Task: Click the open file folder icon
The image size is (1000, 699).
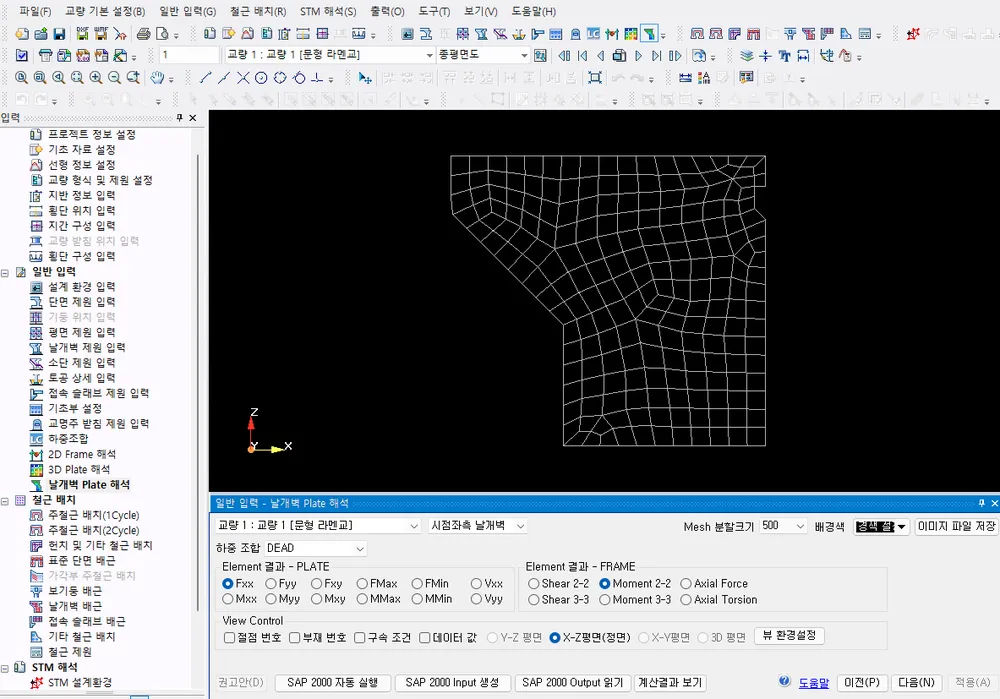Action: pyautogui.click(x=41, y=34)
